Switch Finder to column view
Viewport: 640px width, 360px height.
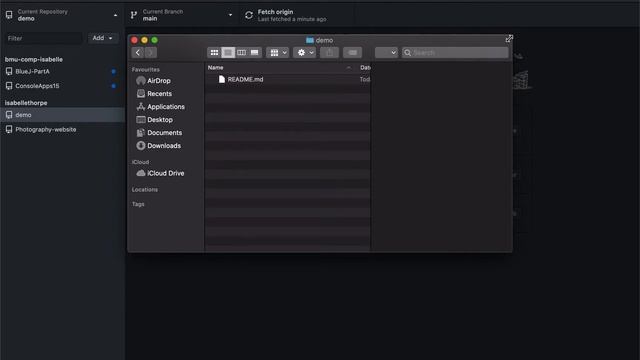(x=241, y=53)
